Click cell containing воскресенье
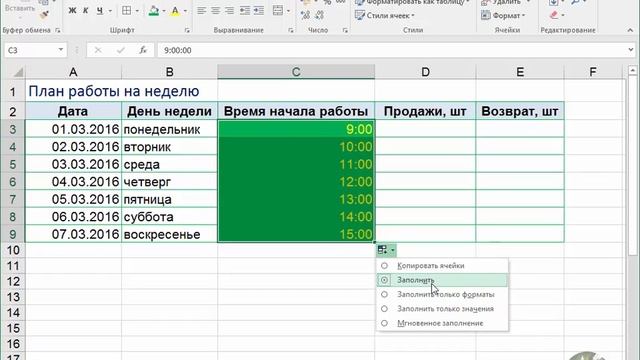This screenshot has height=360, width=640. 169,235
